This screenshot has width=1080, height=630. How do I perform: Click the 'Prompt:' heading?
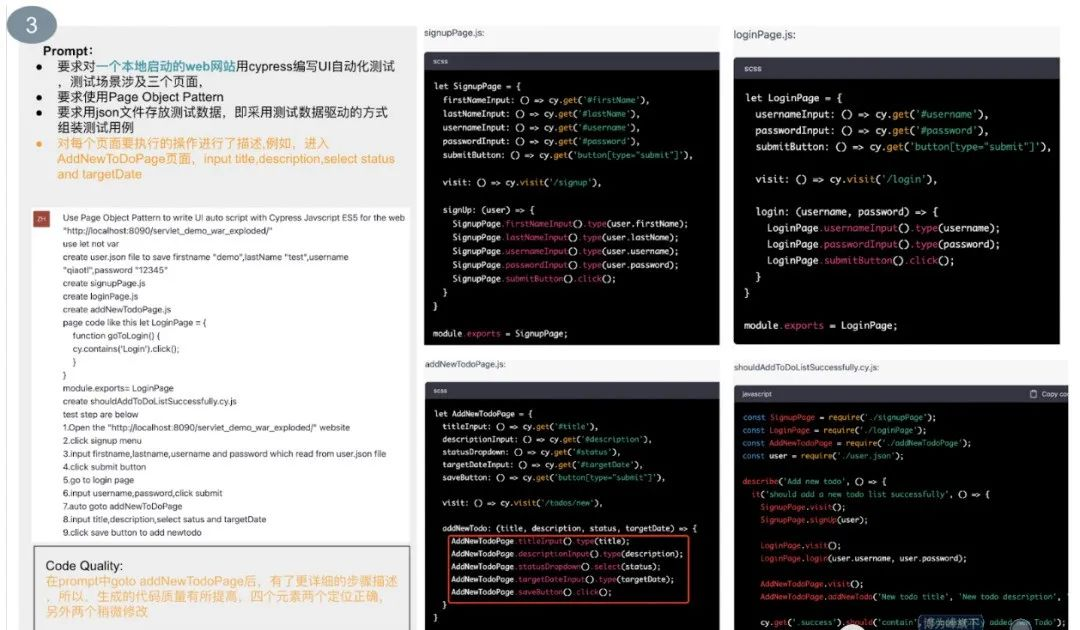tap(68, 51)
